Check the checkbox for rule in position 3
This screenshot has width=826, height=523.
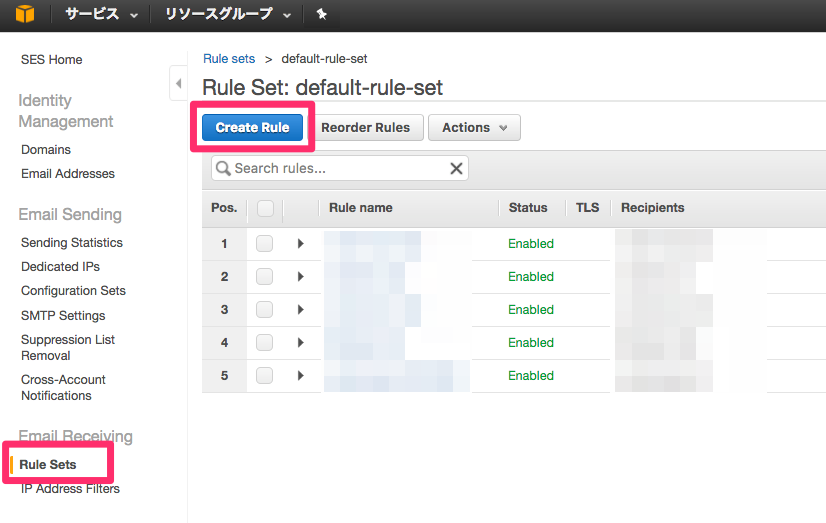tap(264, 310)
